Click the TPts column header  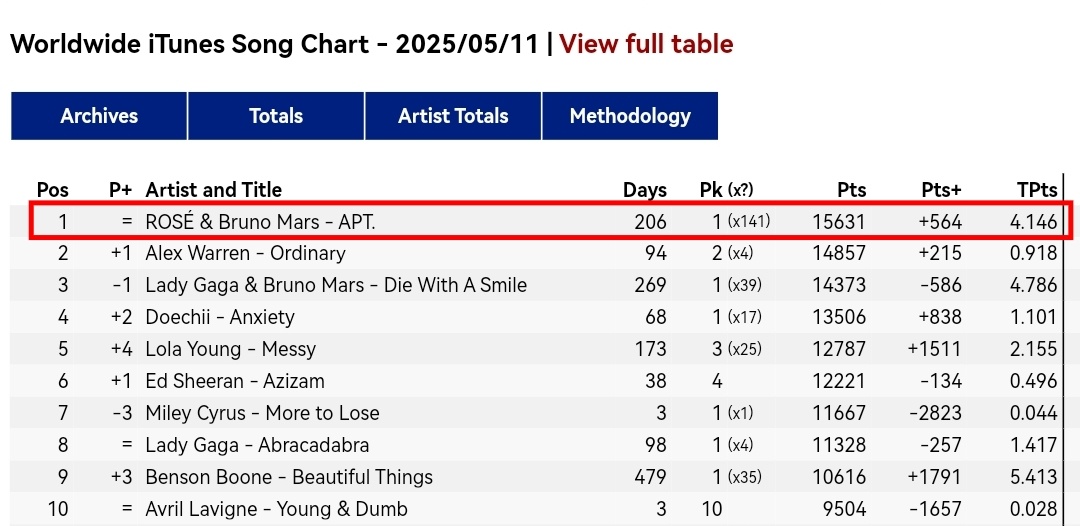[1037, 189]
